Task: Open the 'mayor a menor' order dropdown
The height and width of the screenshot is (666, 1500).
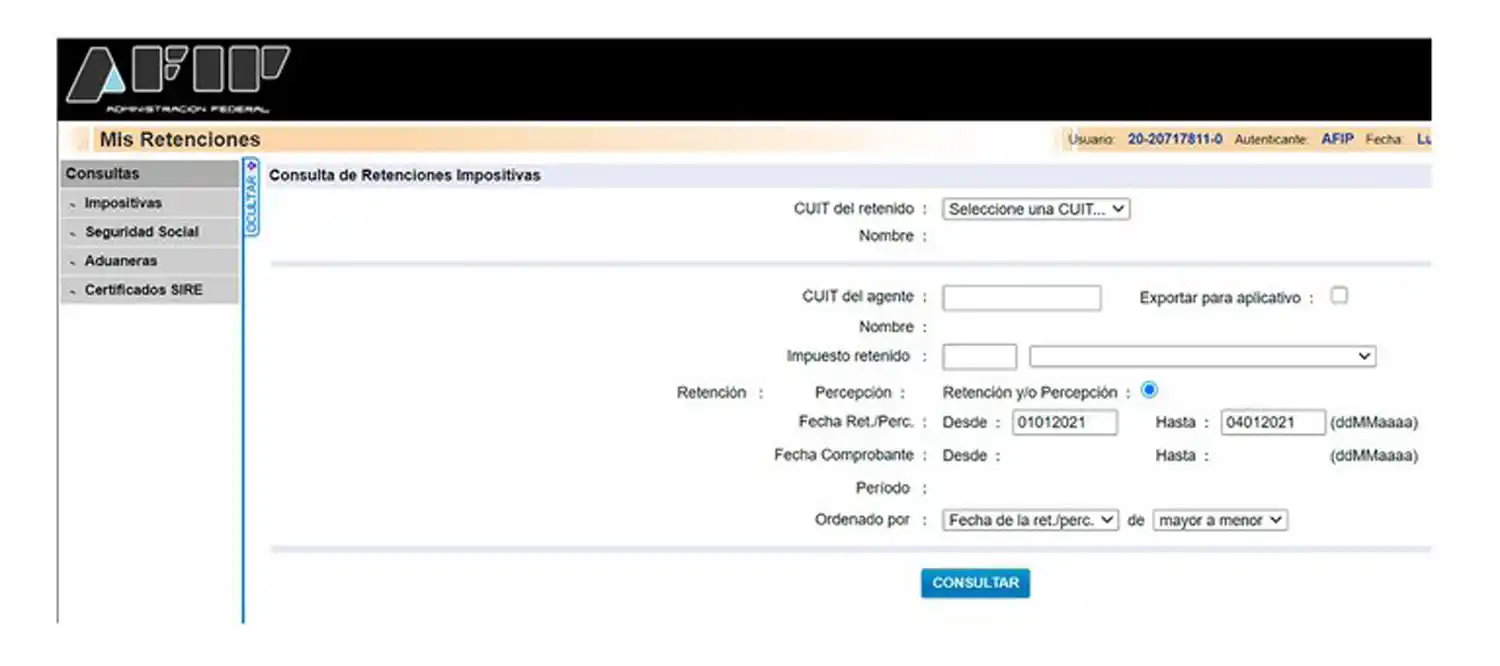Action: pyautogui.click(x=1220, y=520)
